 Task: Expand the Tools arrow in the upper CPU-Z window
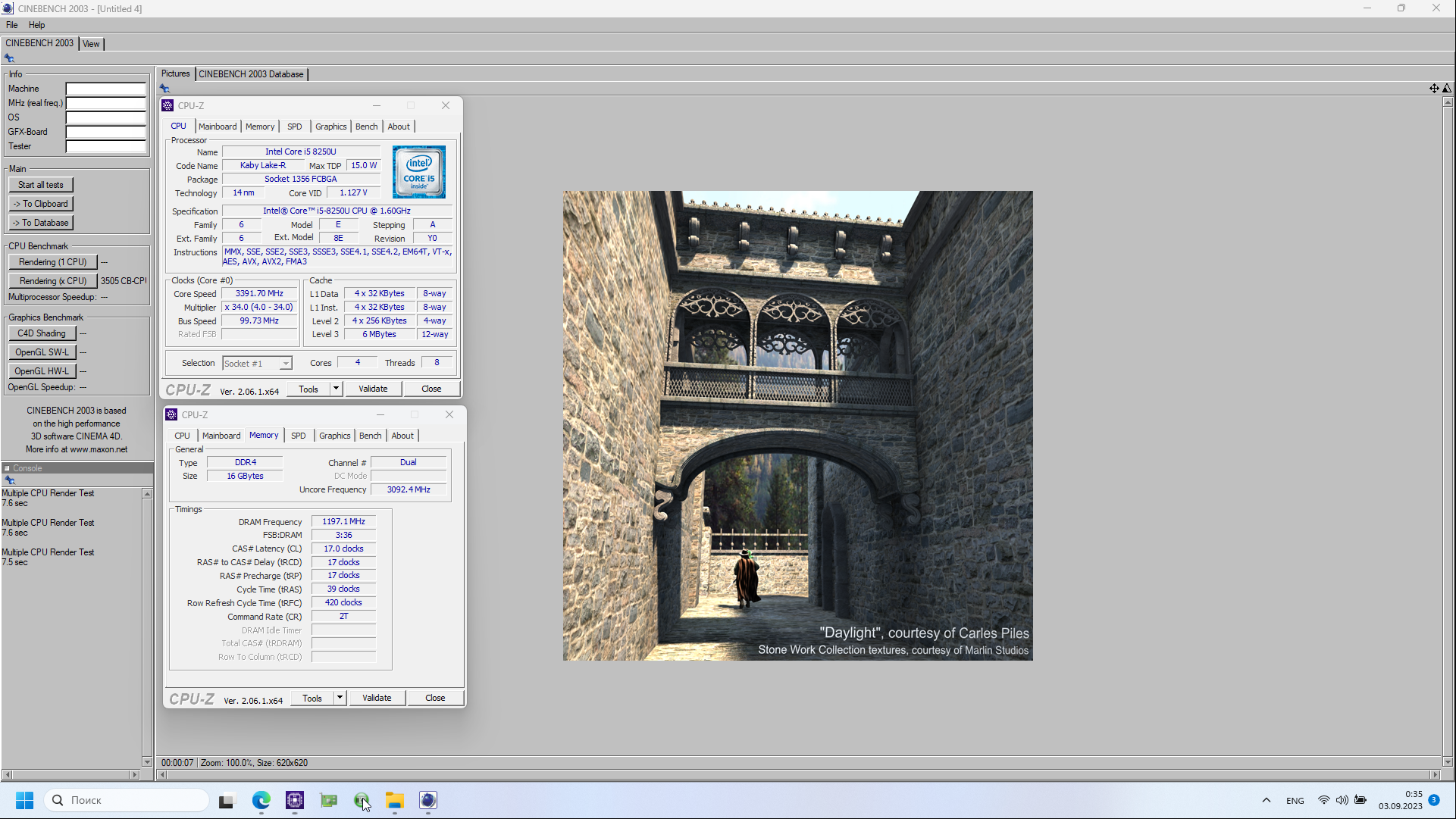[336, 389]
